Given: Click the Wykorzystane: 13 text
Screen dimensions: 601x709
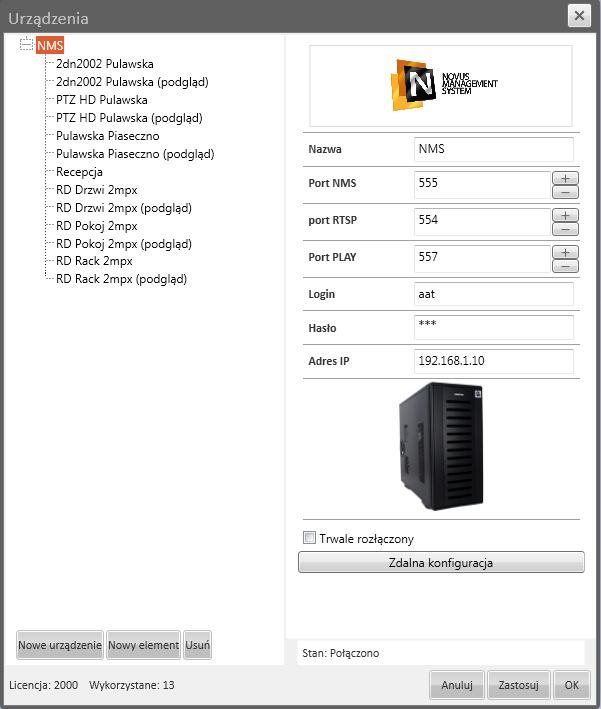Looking at the screenshot, I should click(132, 685).
